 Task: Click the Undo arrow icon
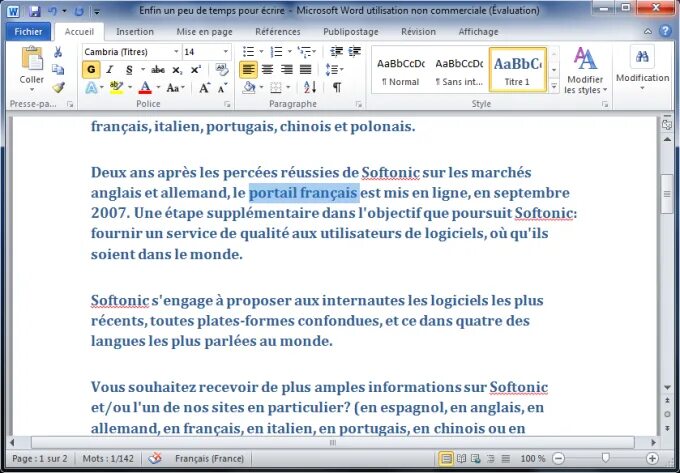coord(52,11)
